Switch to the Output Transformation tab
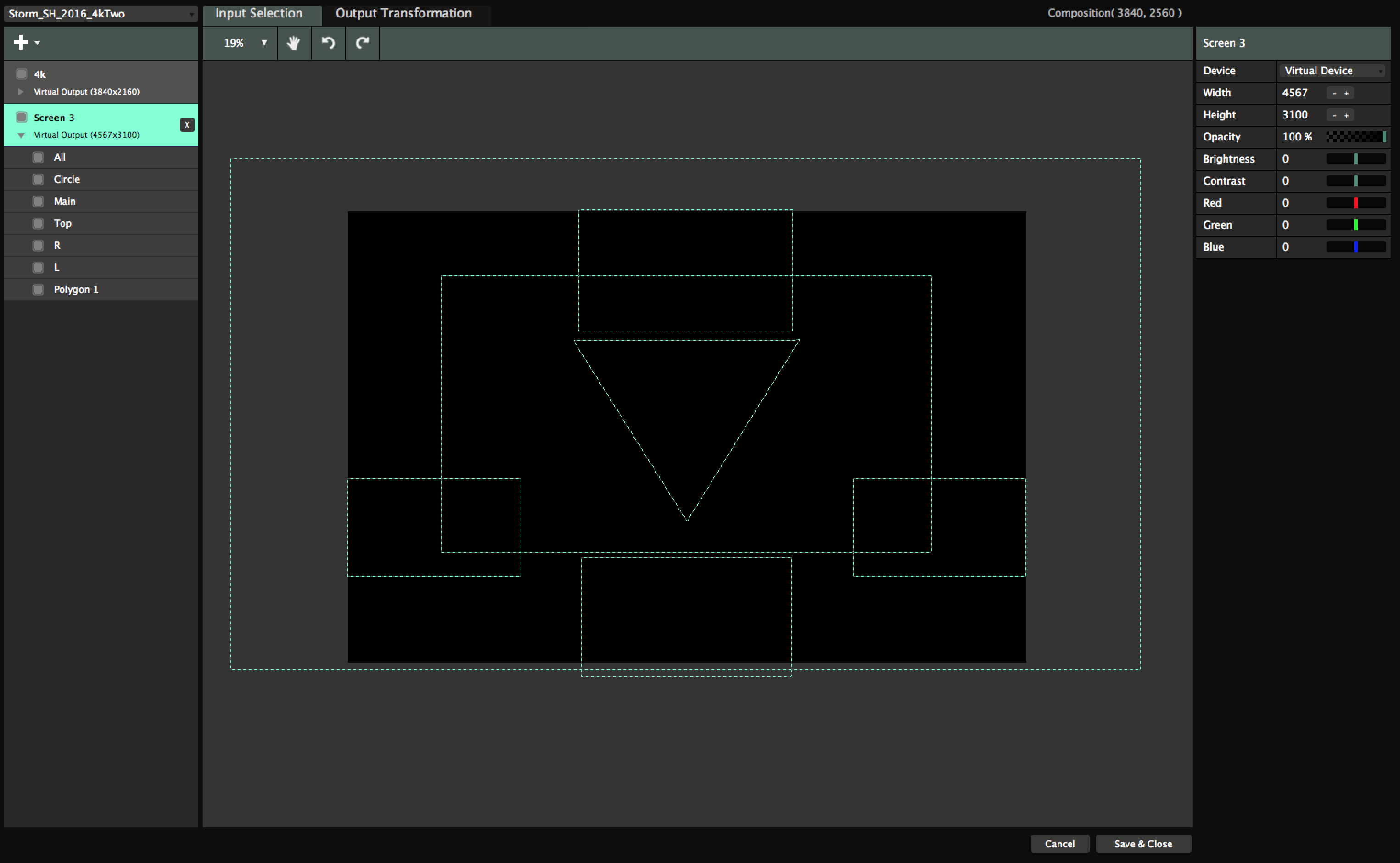The height and width of the screenshot is (863, 1400). pos(403,13)
